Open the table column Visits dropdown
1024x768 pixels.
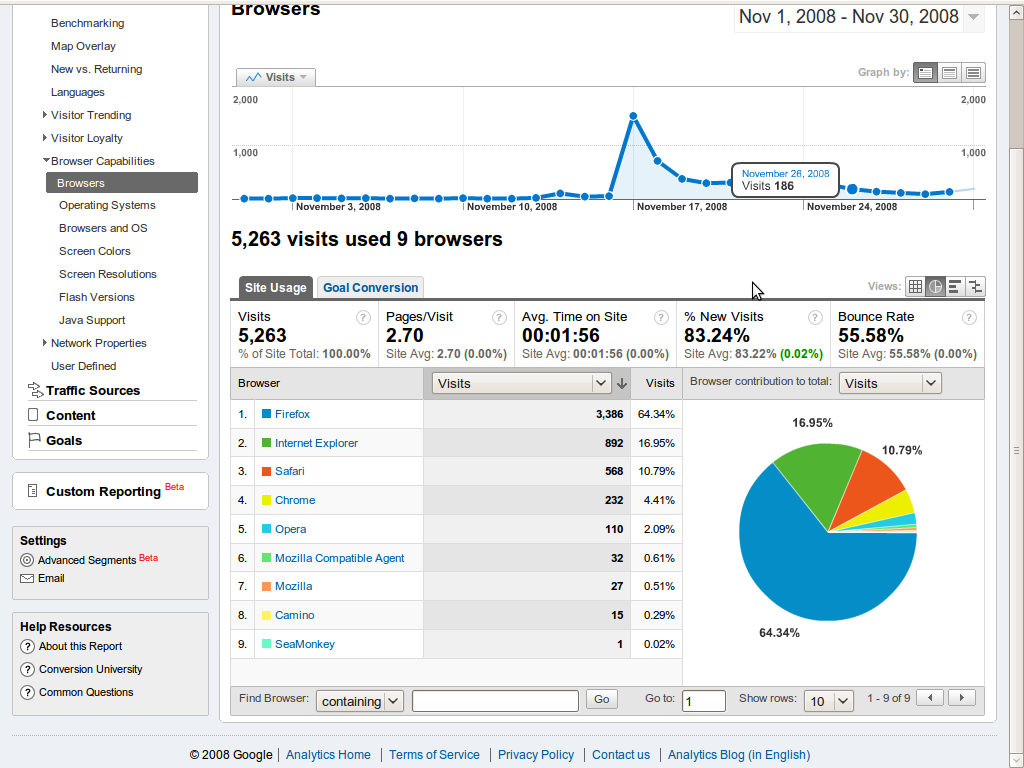coord(521,383)
